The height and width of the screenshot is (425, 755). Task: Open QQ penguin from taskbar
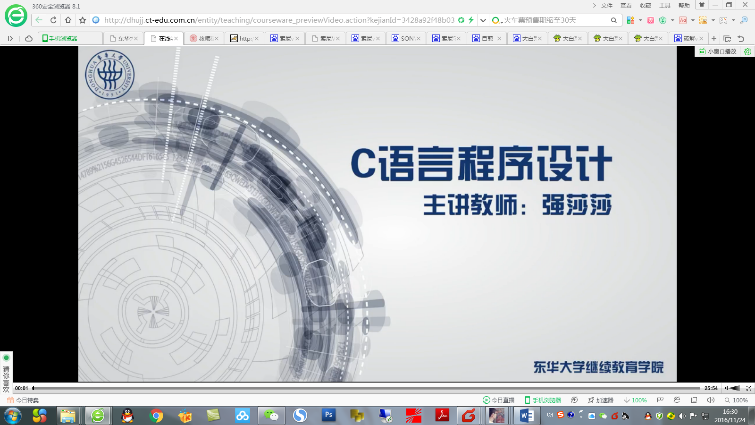127,415
